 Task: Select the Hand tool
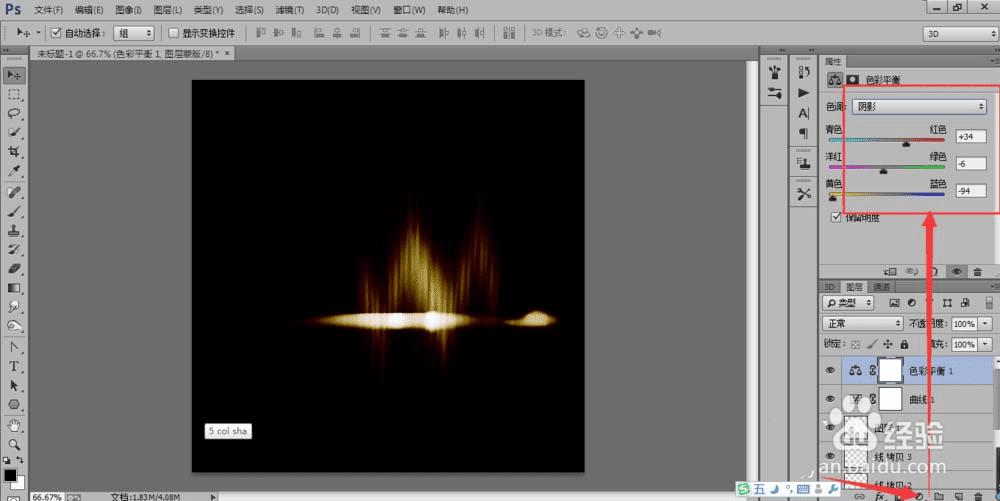[13, 425]
